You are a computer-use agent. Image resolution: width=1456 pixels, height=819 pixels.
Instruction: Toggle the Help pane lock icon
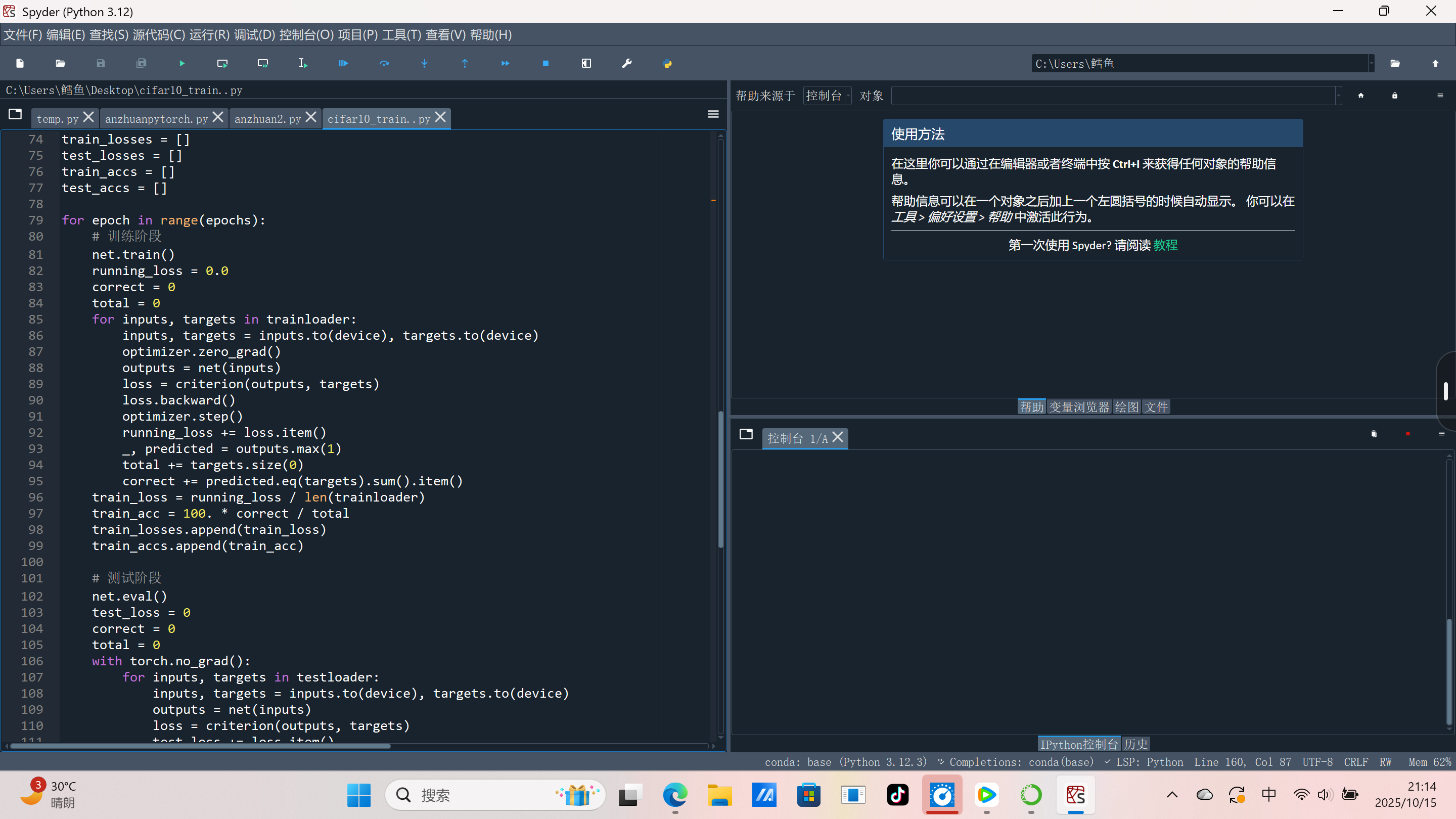(x=1394, y=96)
